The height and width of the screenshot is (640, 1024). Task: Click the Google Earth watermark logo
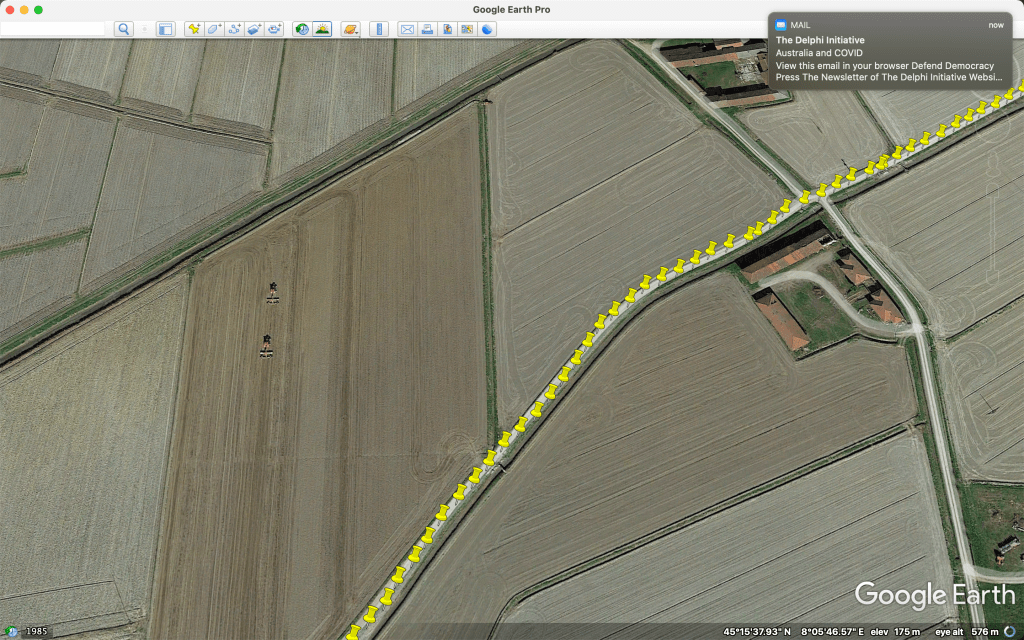pyautogui.click(x=934, y=595)
